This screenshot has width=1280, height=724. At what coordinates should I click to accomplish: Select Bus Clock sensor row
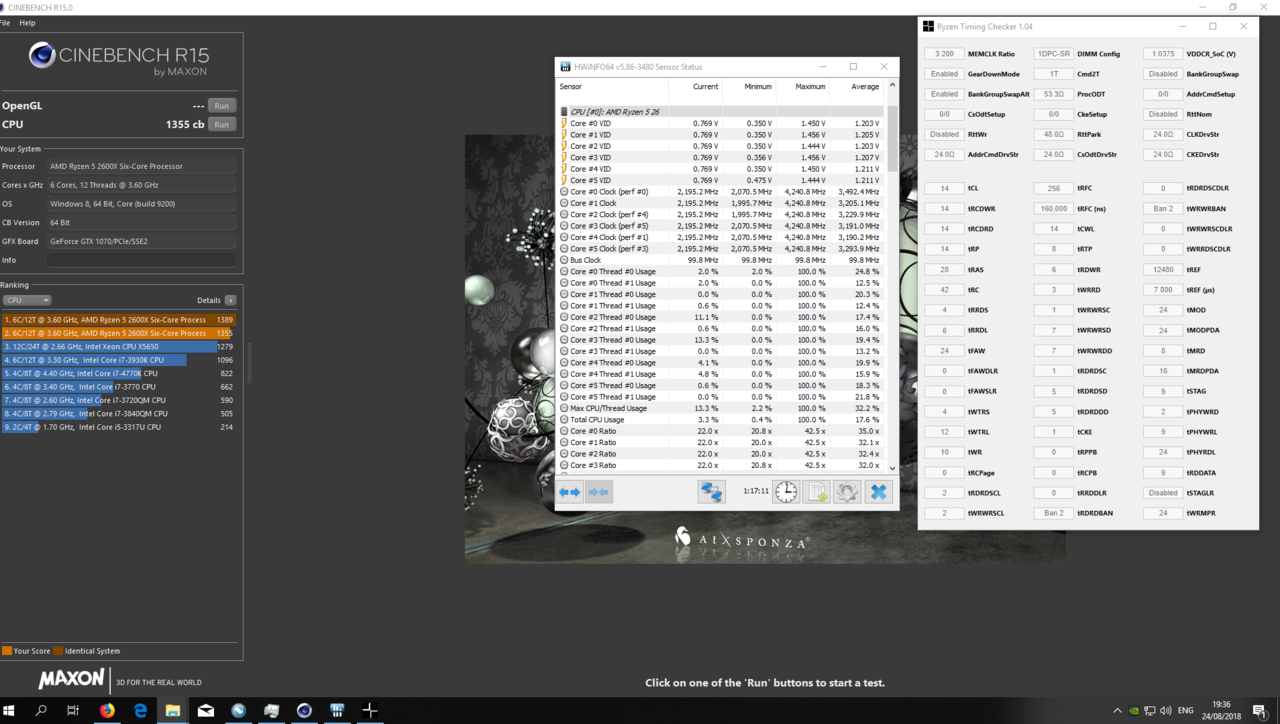coord(721,260)
